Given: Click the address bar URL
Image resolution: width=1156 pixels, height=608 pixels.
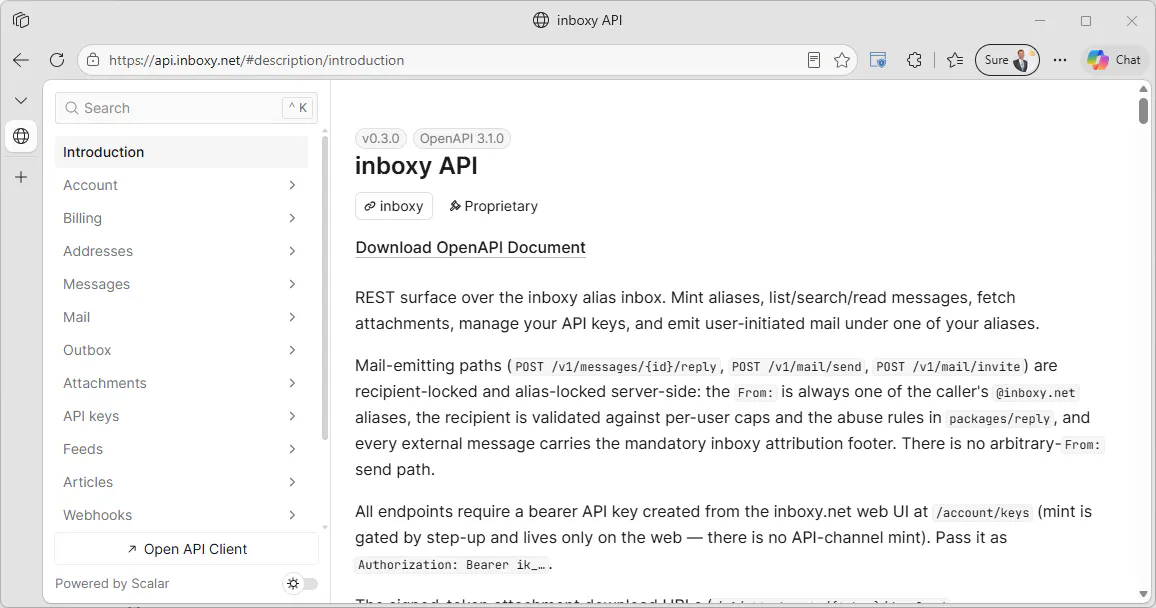Looking at the screenshot, I should coord(257,60).
